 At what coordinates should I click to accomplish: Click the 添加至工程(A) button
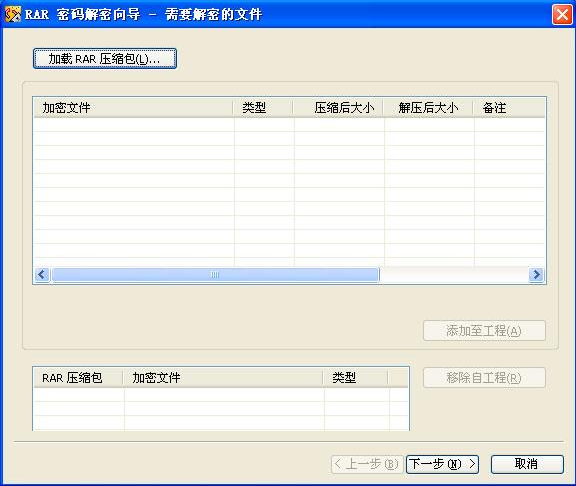click(484, 331)
